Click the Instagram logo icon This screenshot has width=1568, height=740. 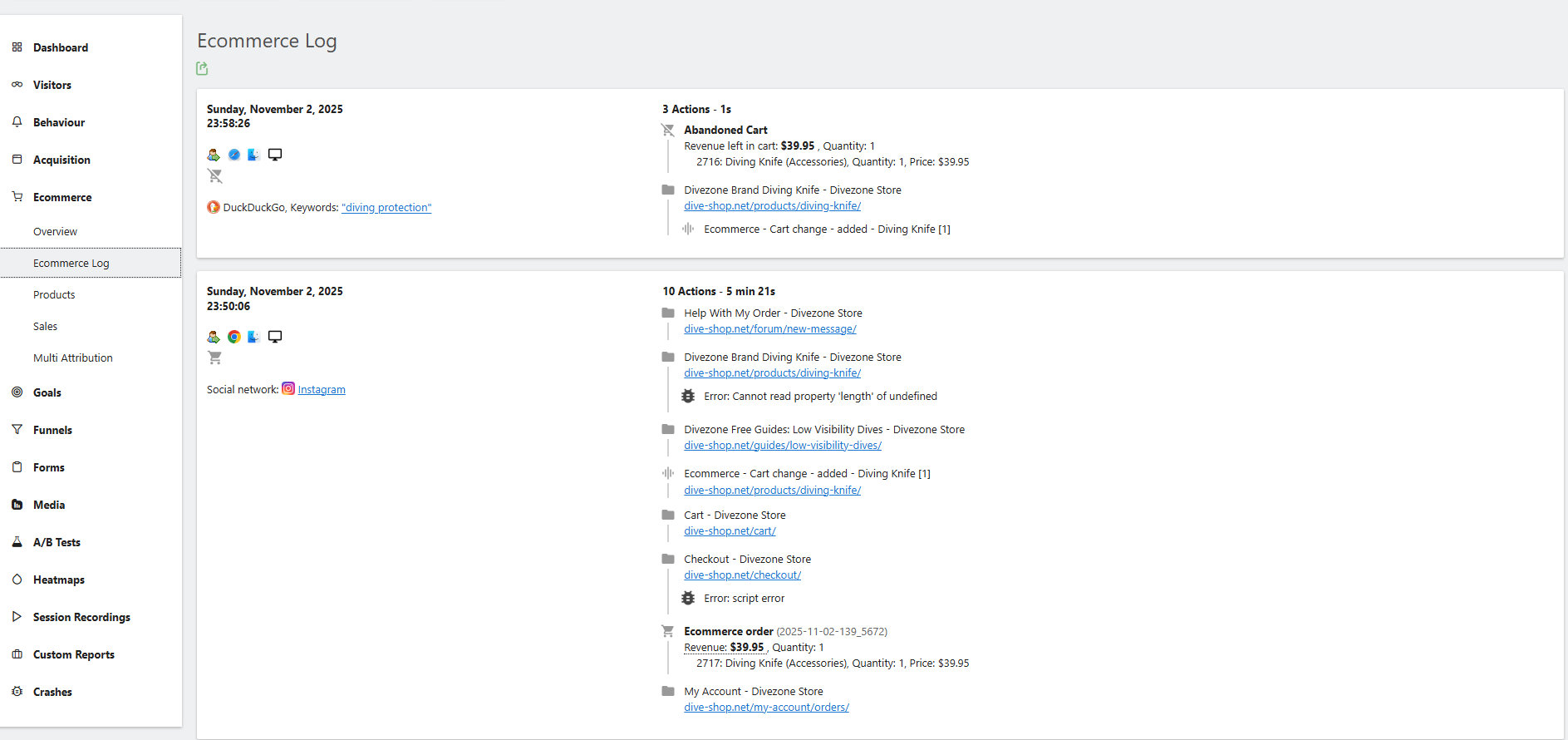coord(288,389)
